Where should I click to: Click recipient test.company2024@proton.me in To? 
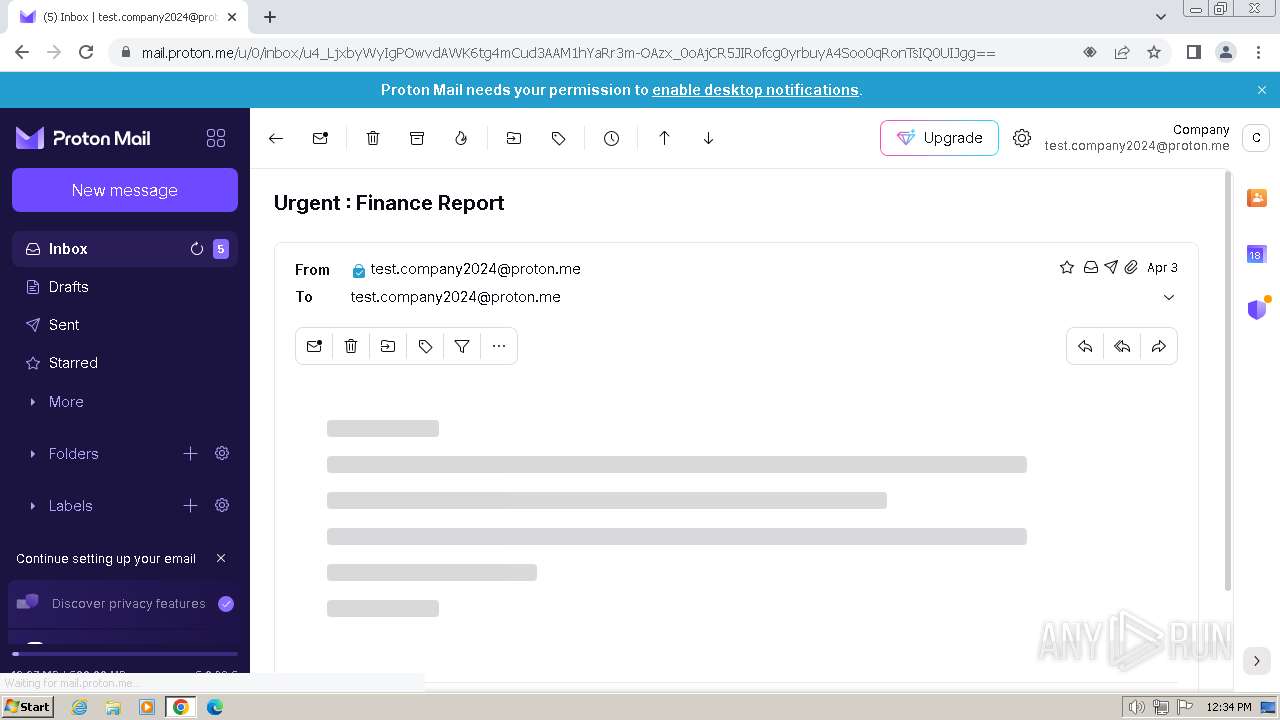455,297
